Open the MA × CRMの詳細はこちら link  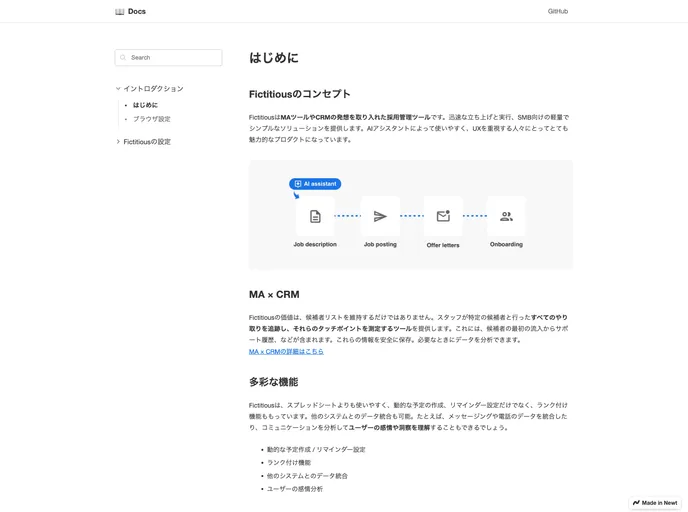(286, 351)
